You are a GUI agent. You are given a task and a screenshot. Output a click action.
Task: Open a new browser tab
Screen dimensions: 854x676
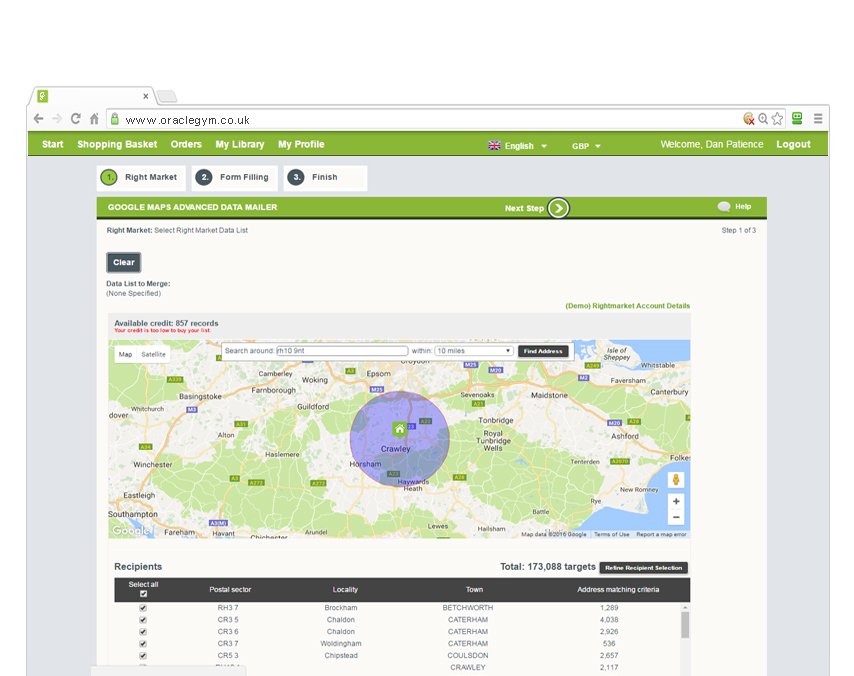167,97
